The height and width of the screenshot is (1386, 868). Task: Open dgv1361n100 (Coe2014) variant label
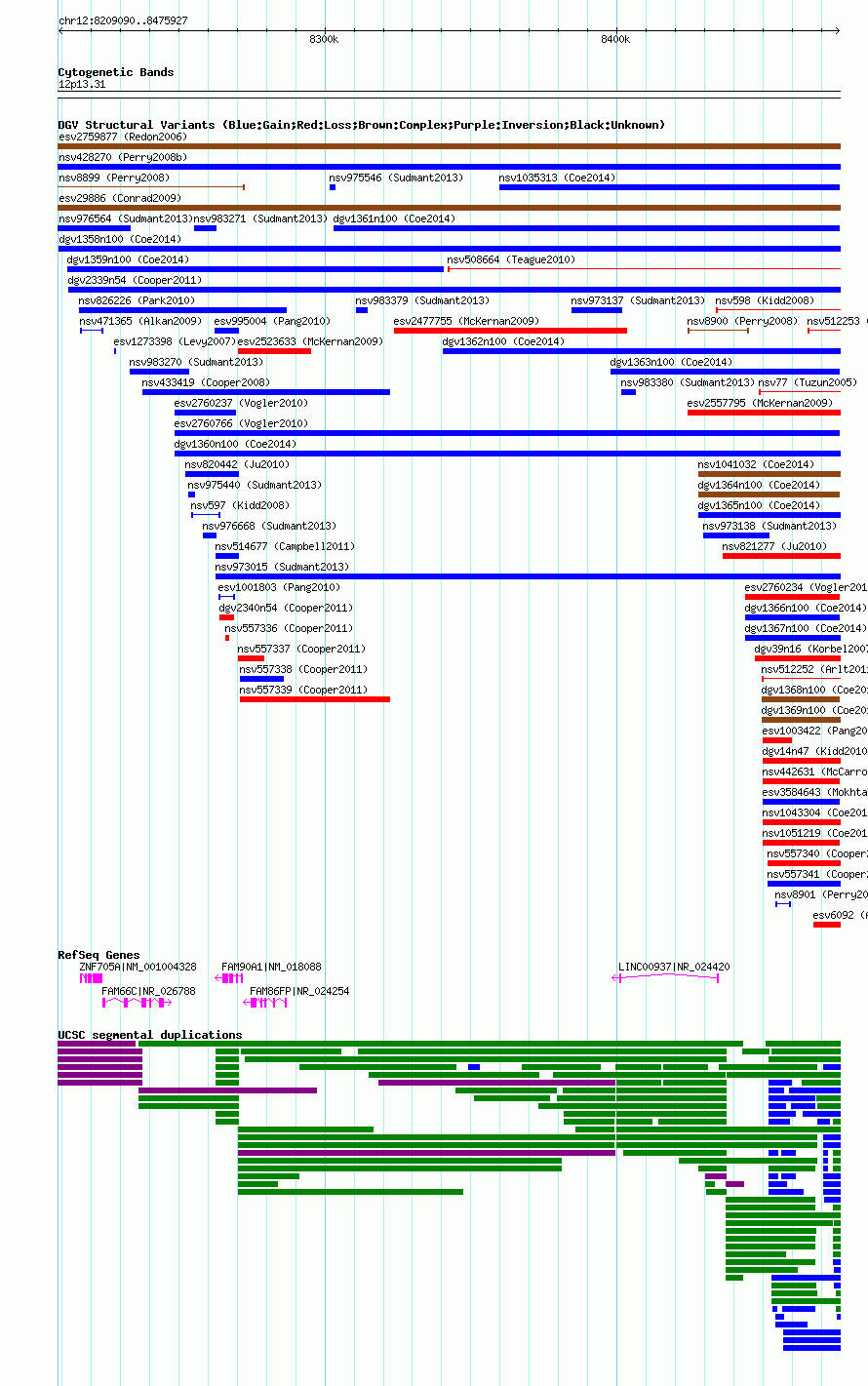pyautogui.click(x=394, y=218)
